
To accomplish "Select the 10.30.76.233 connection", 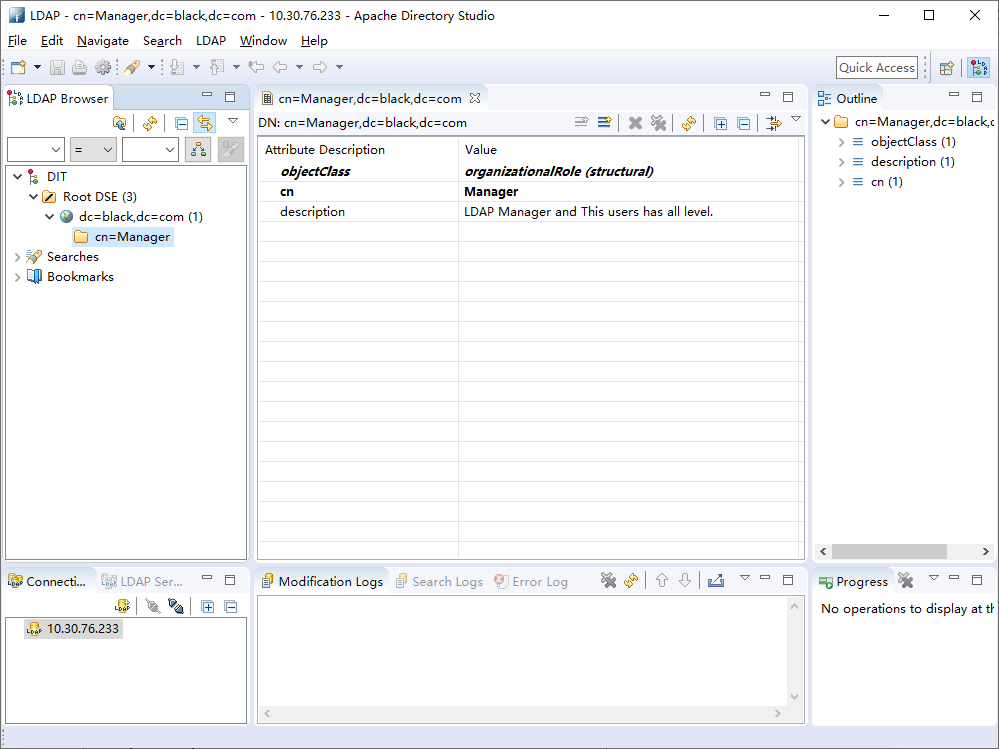I will pyautogui.click(x=74, y=629).
